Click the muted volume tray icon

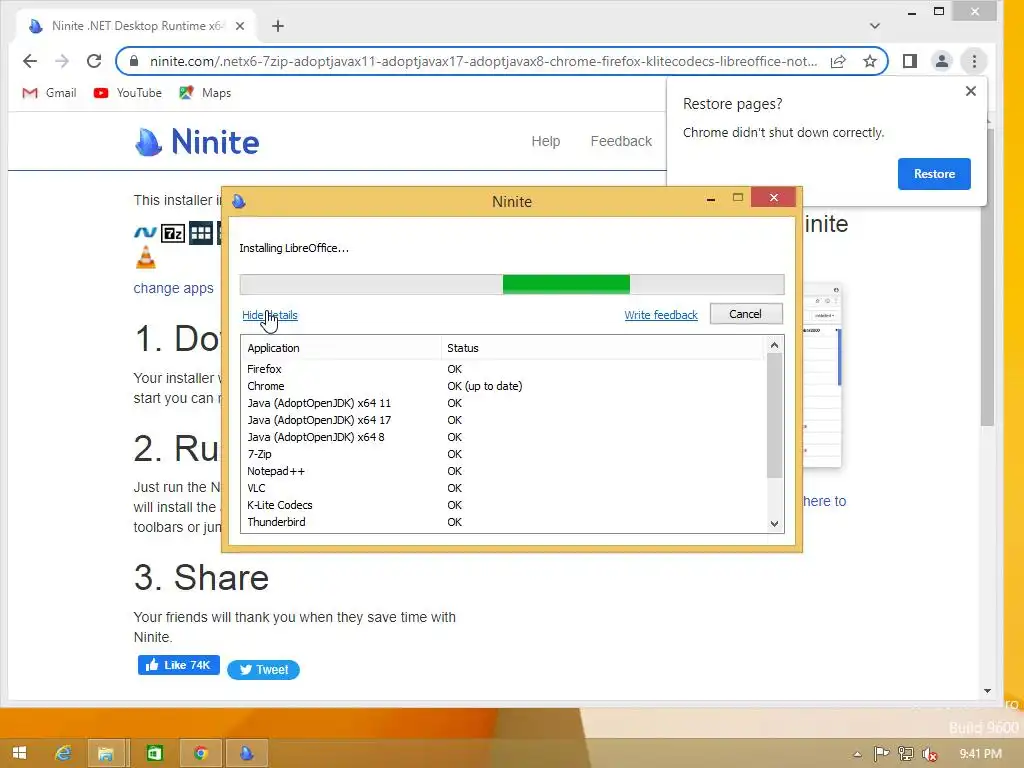pyautogui.click(x=929, y=754)
